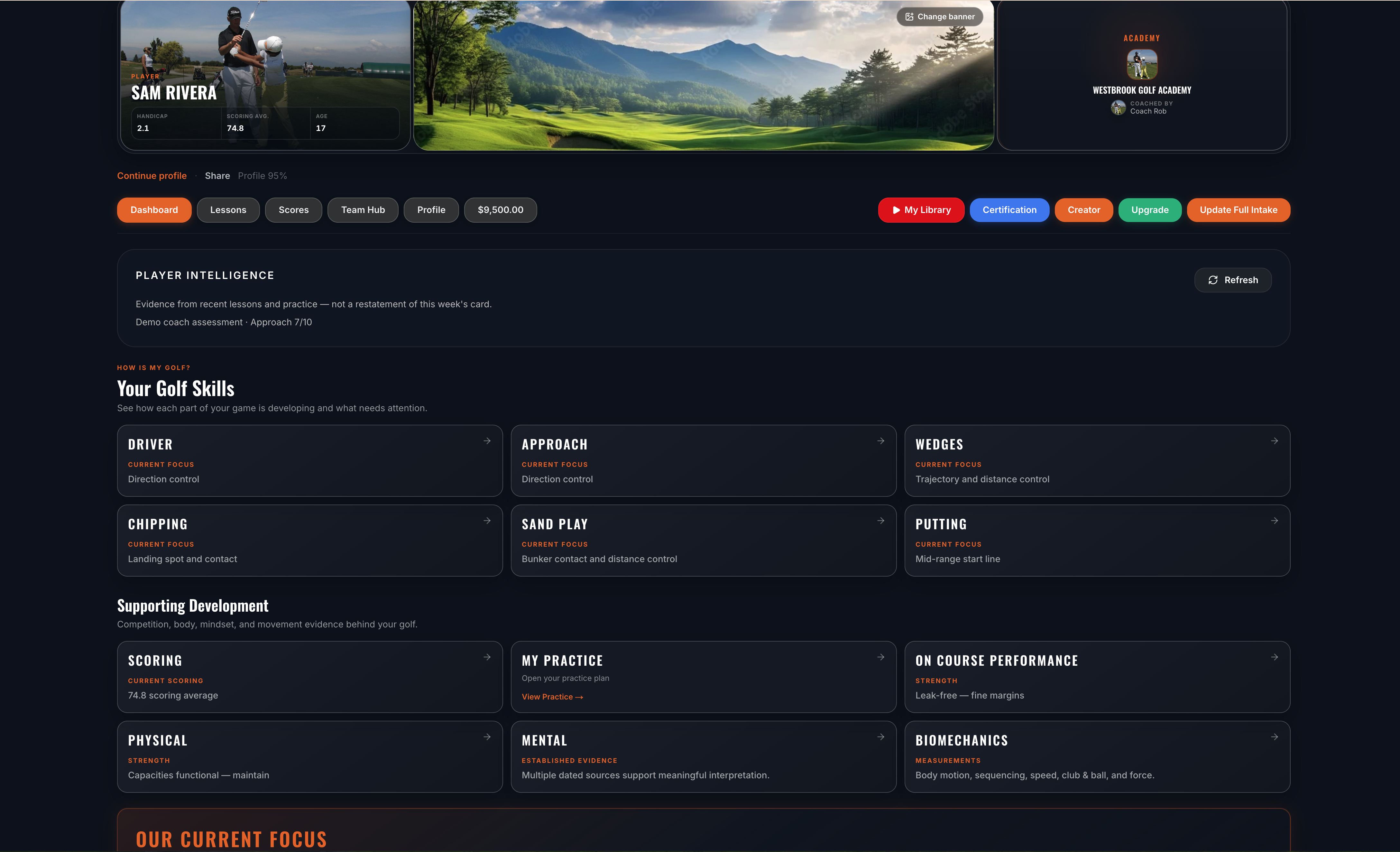
Task: Open arrow icon on Sand Play card
Action: [x=881, y=521]
